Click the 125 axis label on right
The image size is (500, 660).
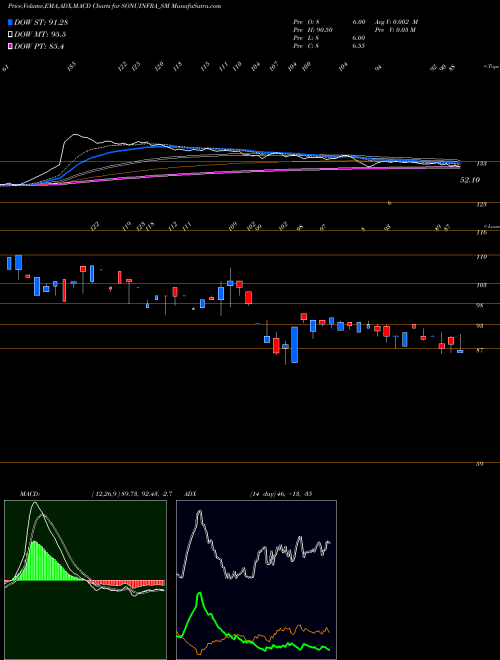tap(481, 205)
